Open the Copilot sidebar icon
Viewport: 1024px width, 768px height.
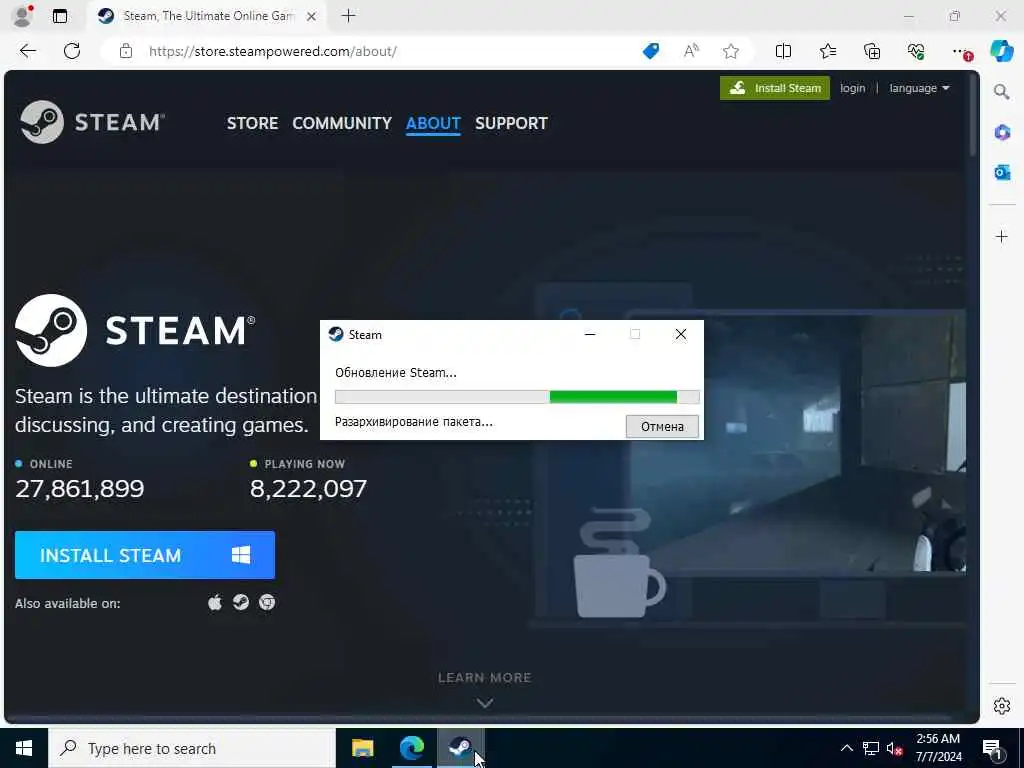point(1002,51)
